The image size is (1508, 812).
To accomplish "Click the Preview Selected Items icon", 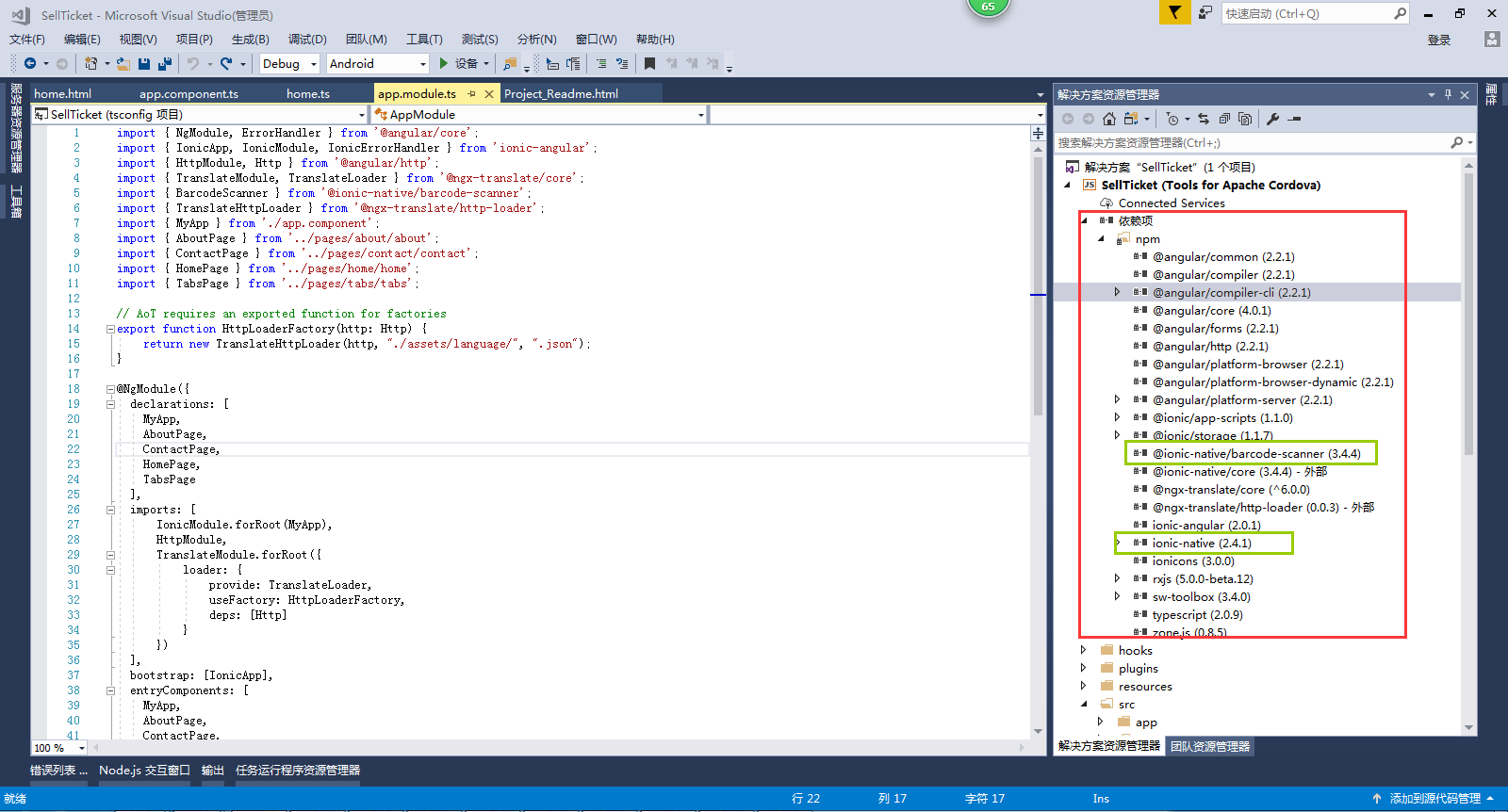I will [x=1295, y=119].
